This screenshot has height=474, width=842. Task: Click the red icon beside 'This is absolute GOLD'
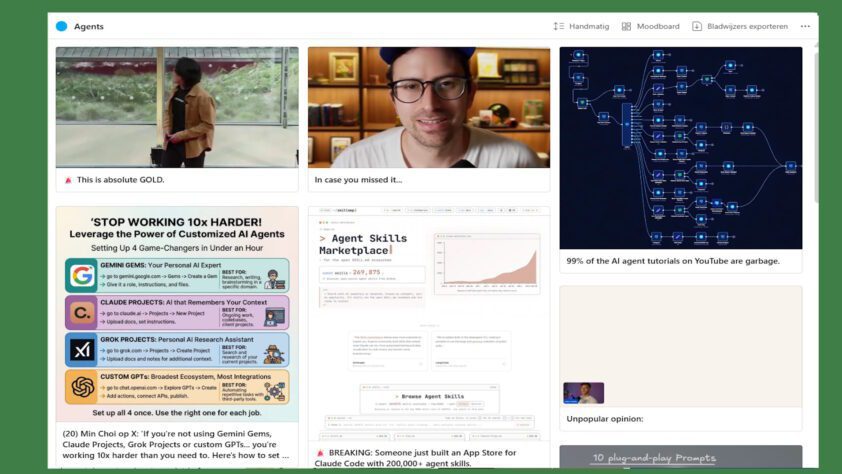tap(68, 180)
